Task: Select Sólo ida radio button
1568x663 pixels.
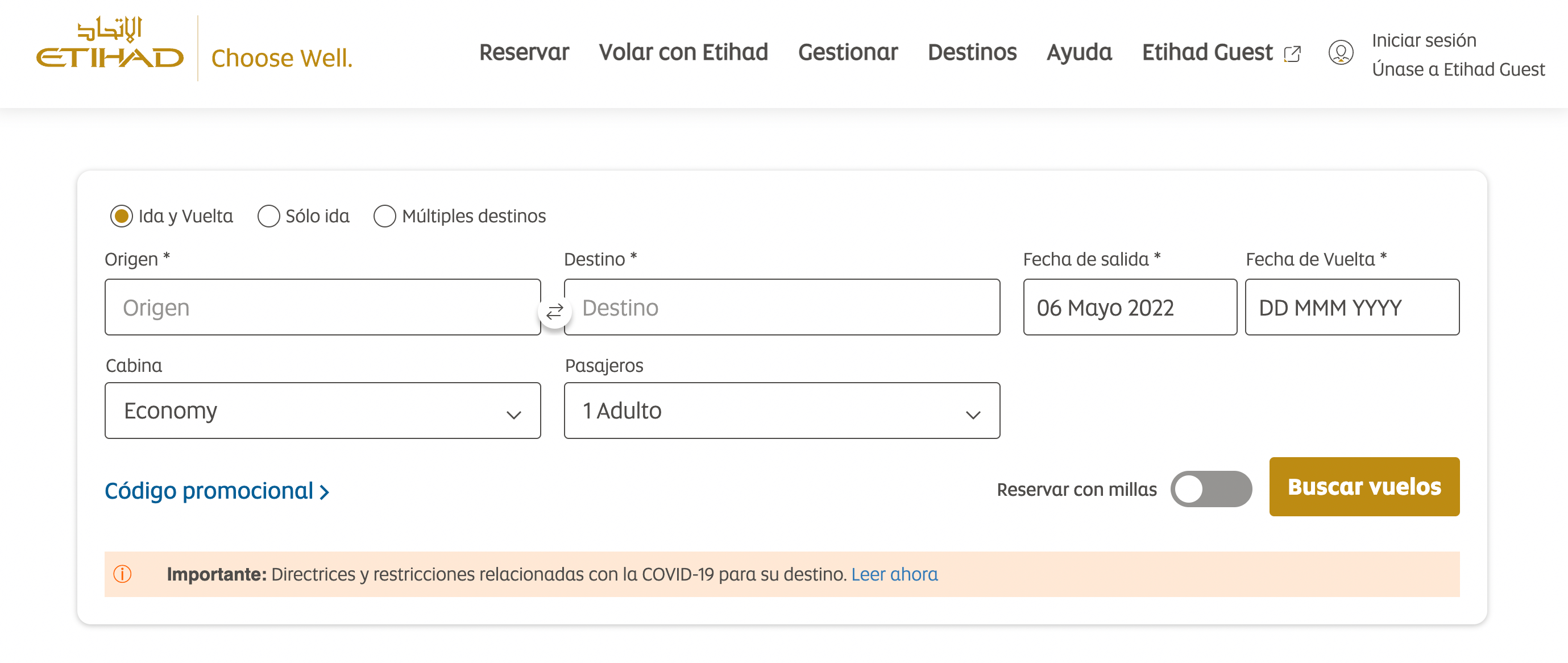Action: 268,216
